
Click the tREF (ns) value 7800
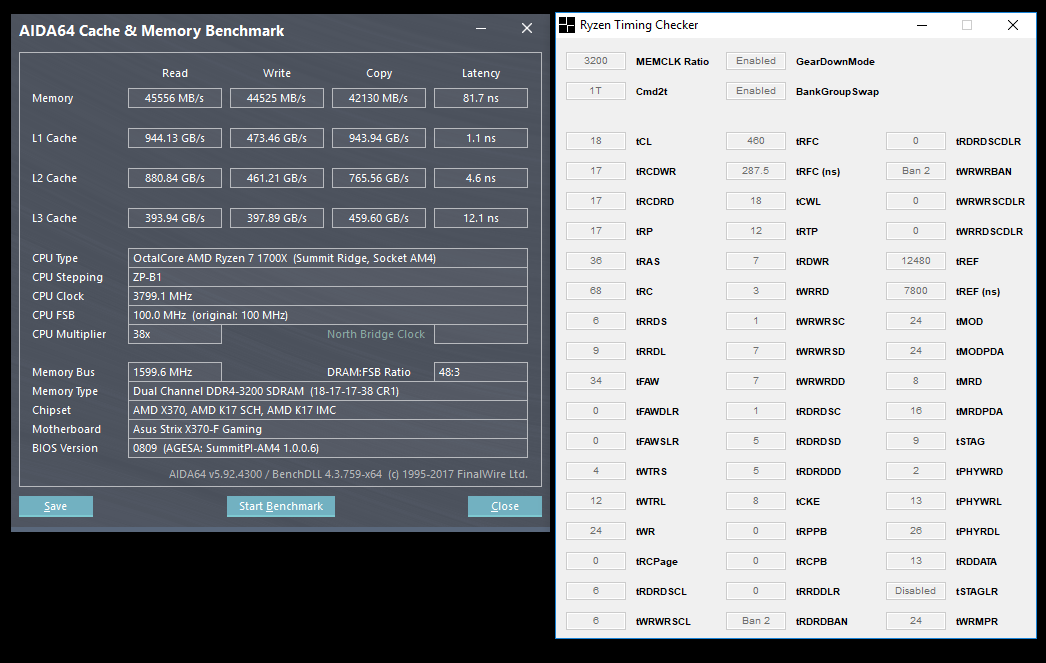tap(916, 291)
